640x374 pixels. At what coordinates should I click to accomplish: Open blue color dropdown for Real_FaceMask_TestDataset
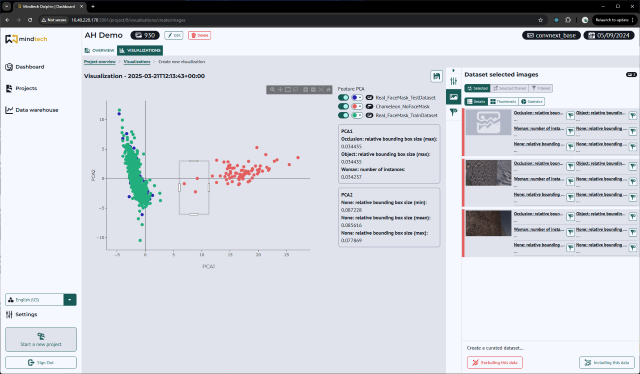(x=357, y=98)
